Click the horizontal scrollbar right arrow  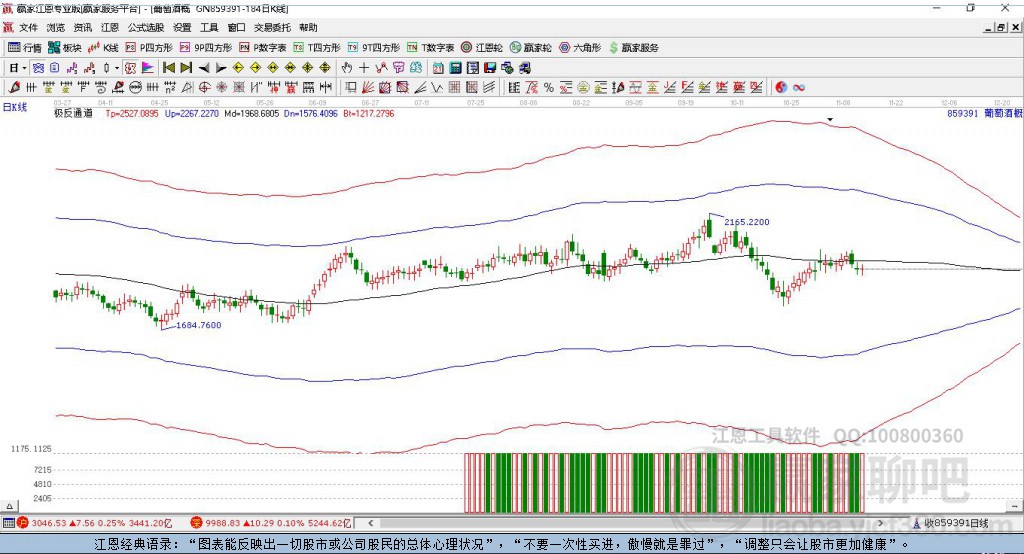click(x=880, y=523)
